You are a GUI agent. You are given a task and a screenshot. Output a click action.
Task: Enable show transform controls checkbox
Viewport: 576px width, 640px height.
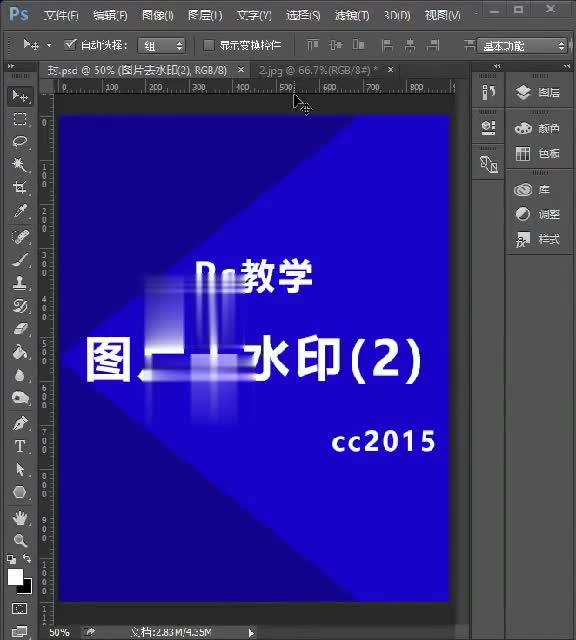[x=208, y=45]
